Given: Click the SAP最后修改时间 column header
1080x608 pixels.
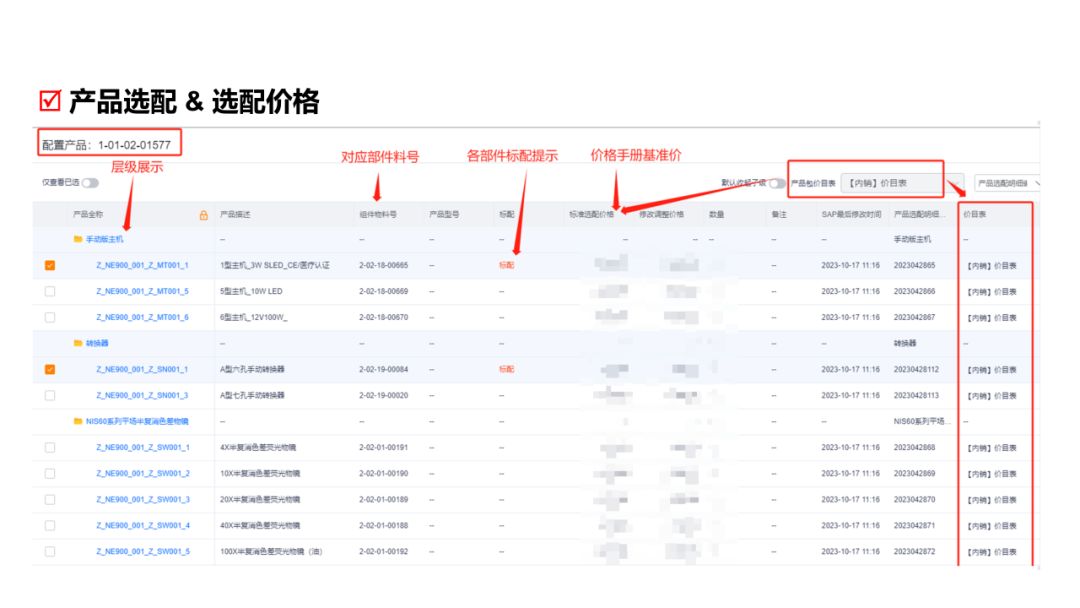Looking at the screenshot, I should [851, 215].
